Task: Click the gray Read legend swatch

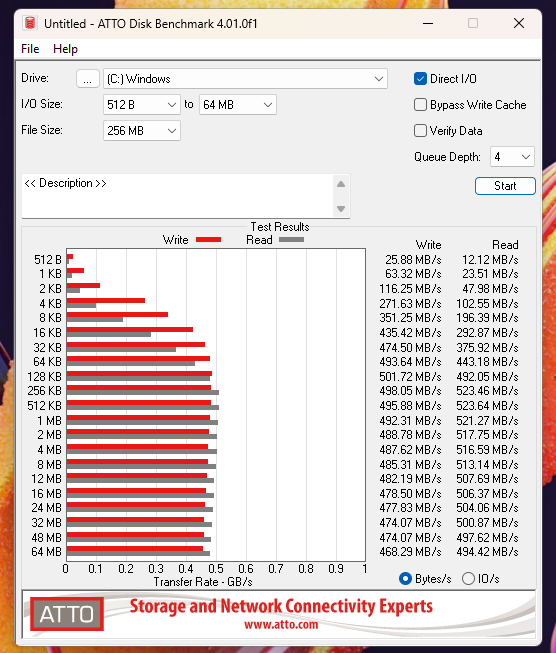Action: point(292,239)
